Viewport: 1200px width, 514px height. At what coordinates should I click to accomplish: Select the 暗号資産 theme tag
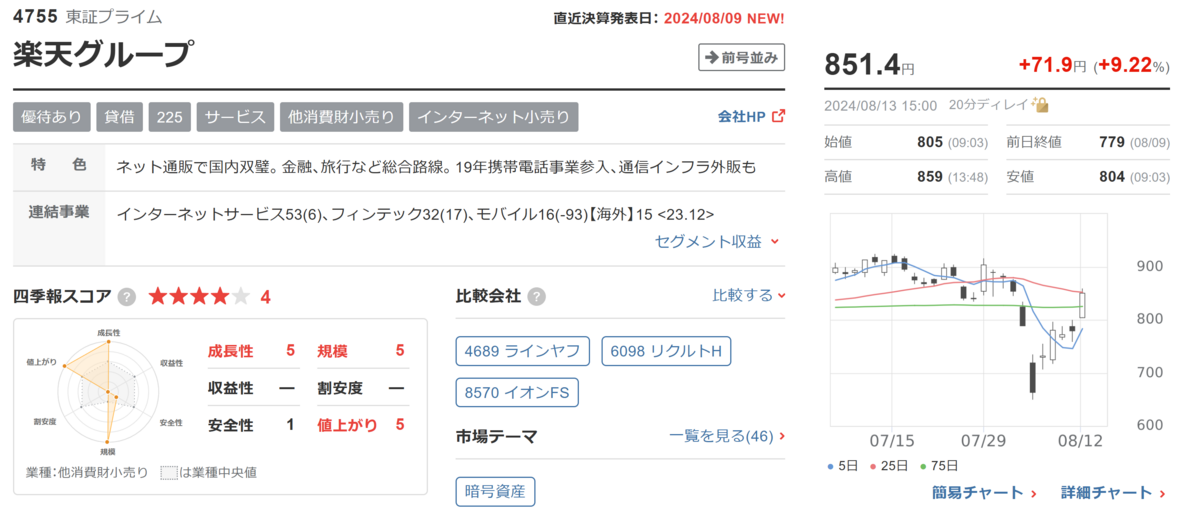coord(495,491)
